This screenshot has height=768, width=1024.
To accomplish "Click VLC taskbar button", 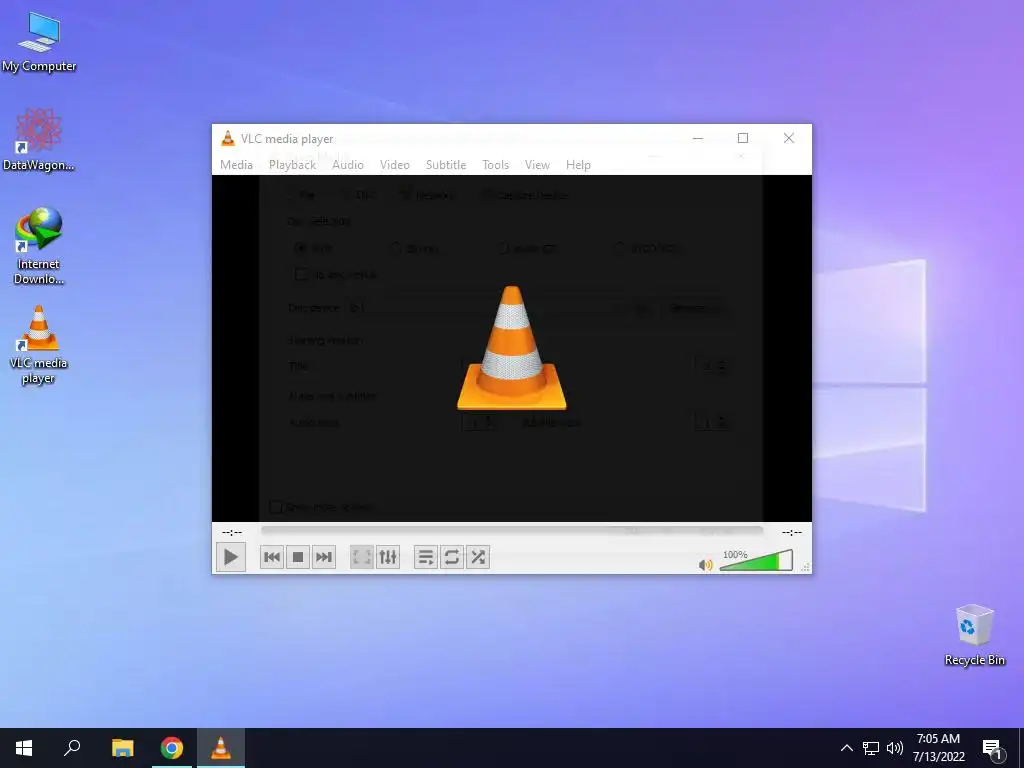I will (x=221, y=748).
